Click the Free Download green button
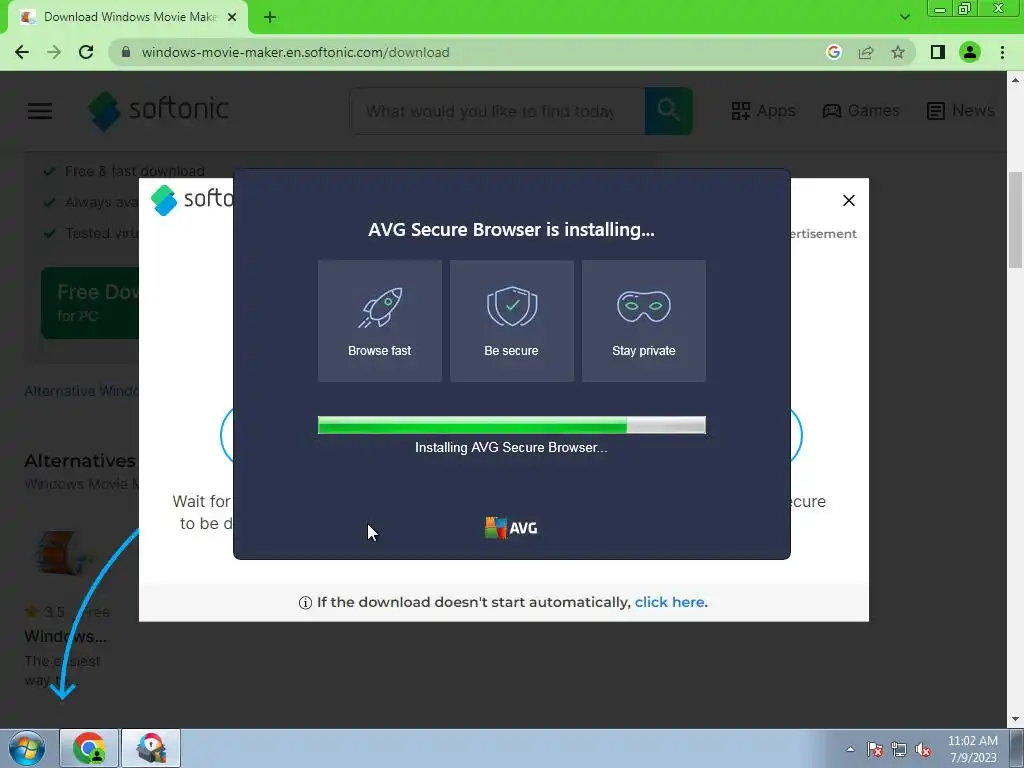Image resolution: width=1024 pixels, height=768 pixels. tap(90, 303)
